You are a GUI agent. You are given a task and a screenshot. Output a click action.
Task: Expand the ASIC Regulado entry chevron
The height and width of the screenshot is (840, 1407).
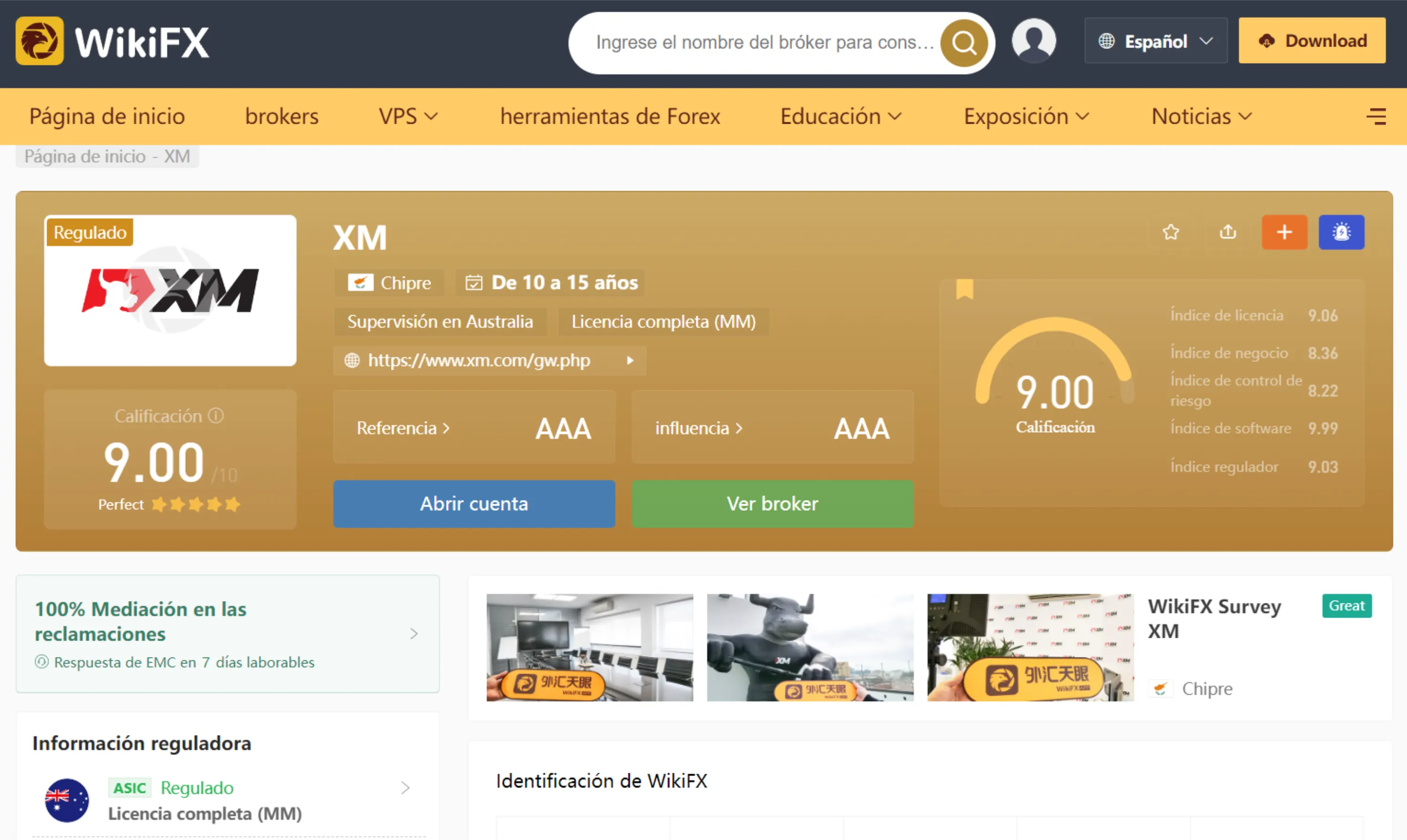pos(406,788)
